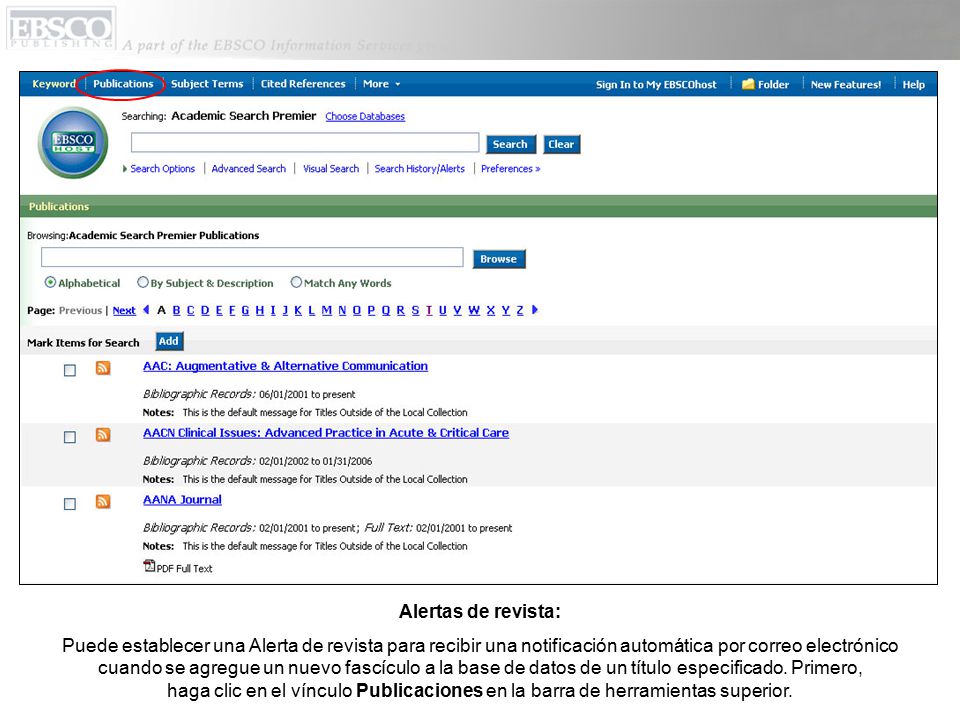
Task: Jump to letter H publications
Action: [260, 310]
